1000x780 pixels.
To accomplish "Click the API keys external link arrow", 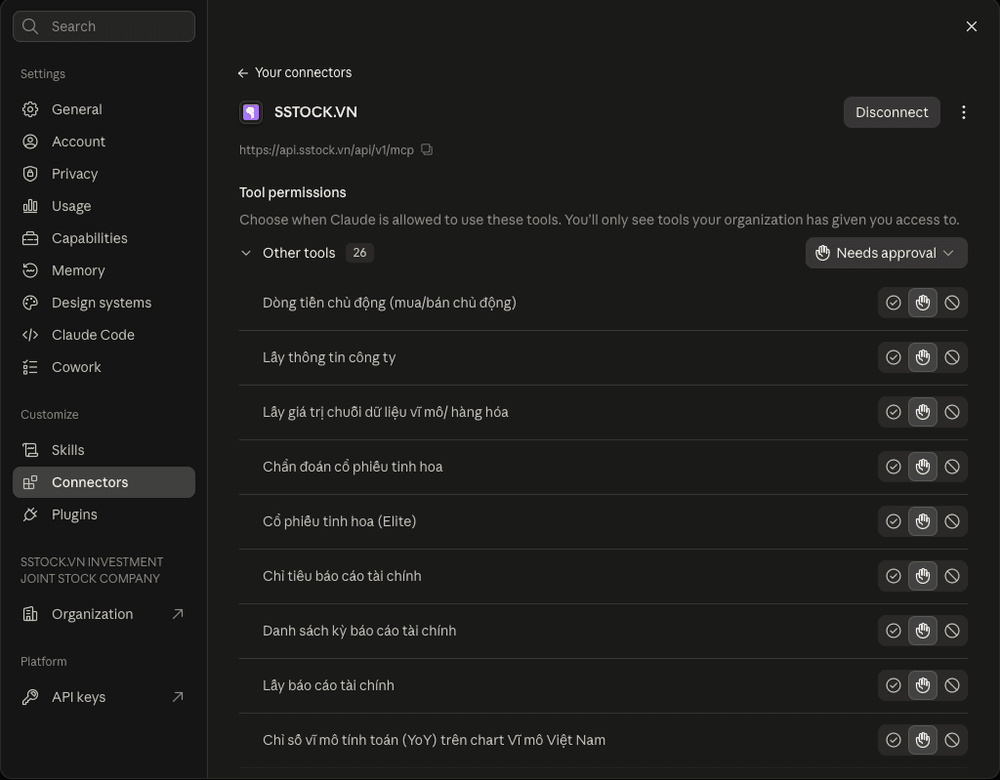I will click(178, 697).
